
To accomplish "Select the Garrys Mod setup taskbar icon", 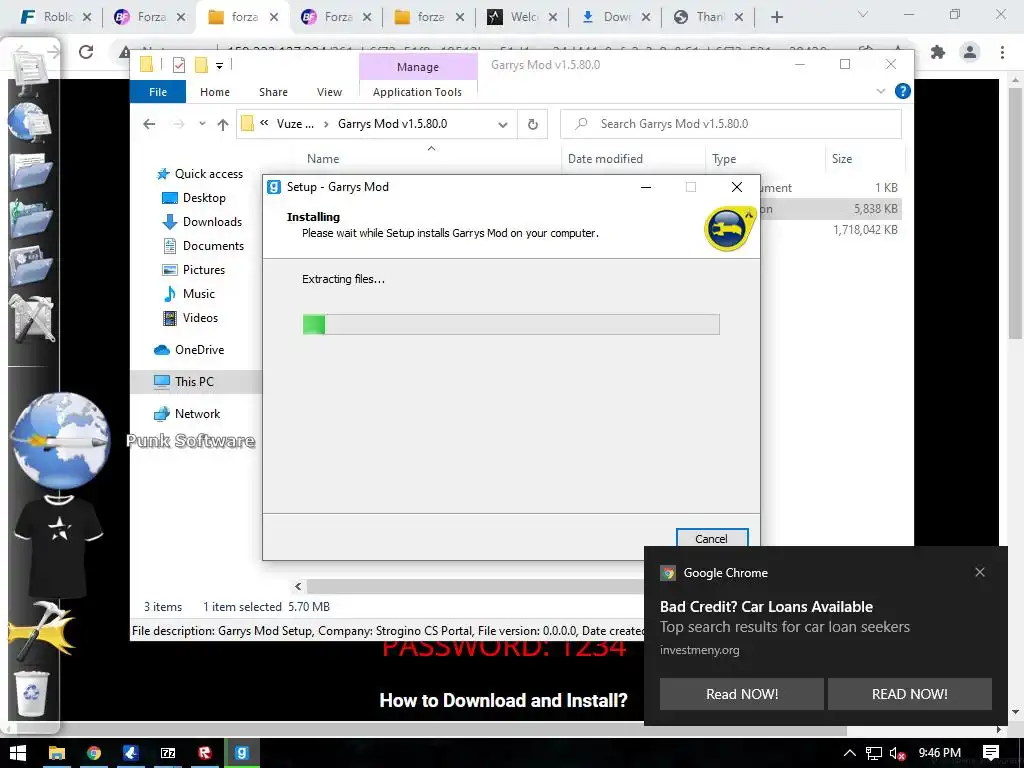I will pos(242,753).
